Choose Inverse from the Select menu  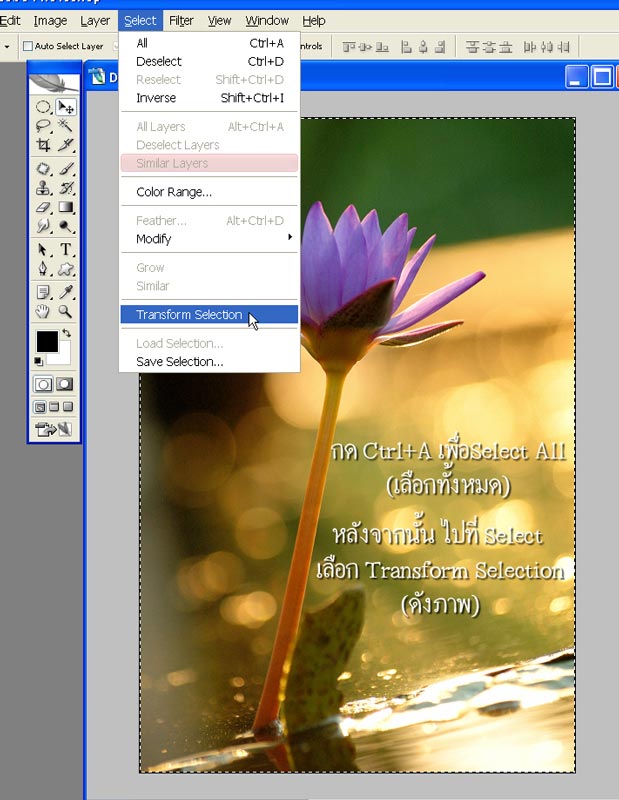click(209, 98)
